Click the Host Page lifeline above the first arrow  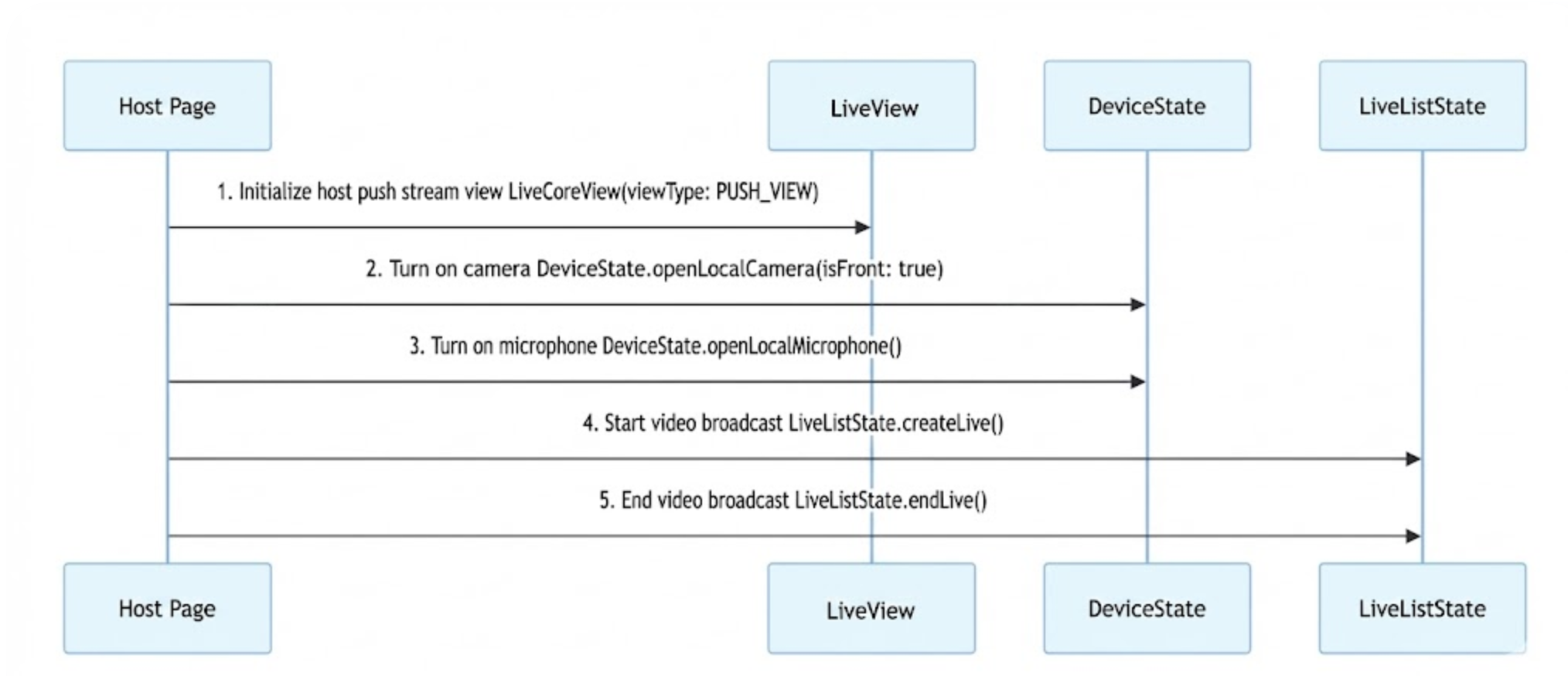(x=168, y=186)
